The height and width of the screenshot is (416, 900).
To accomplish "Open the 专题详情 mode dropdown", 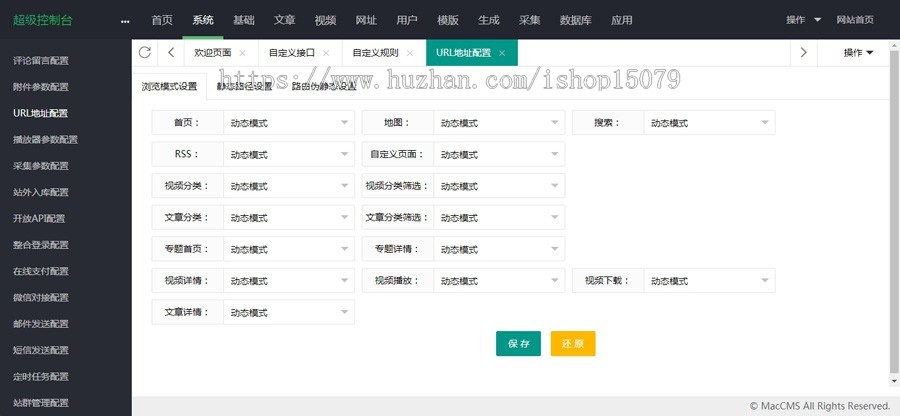I will [499, 249].
